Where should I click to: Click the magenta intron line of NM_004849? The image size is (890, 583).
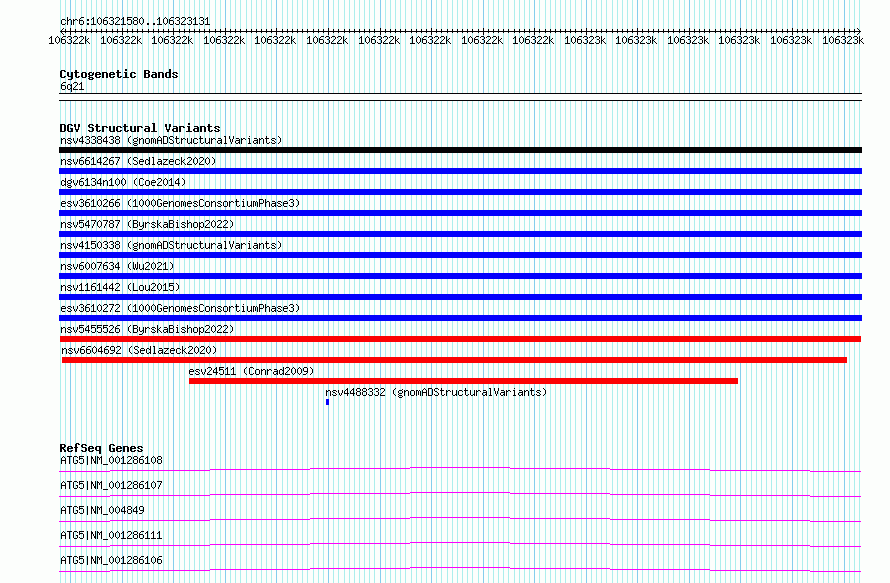pyautogui.click(x=460, y=519)
